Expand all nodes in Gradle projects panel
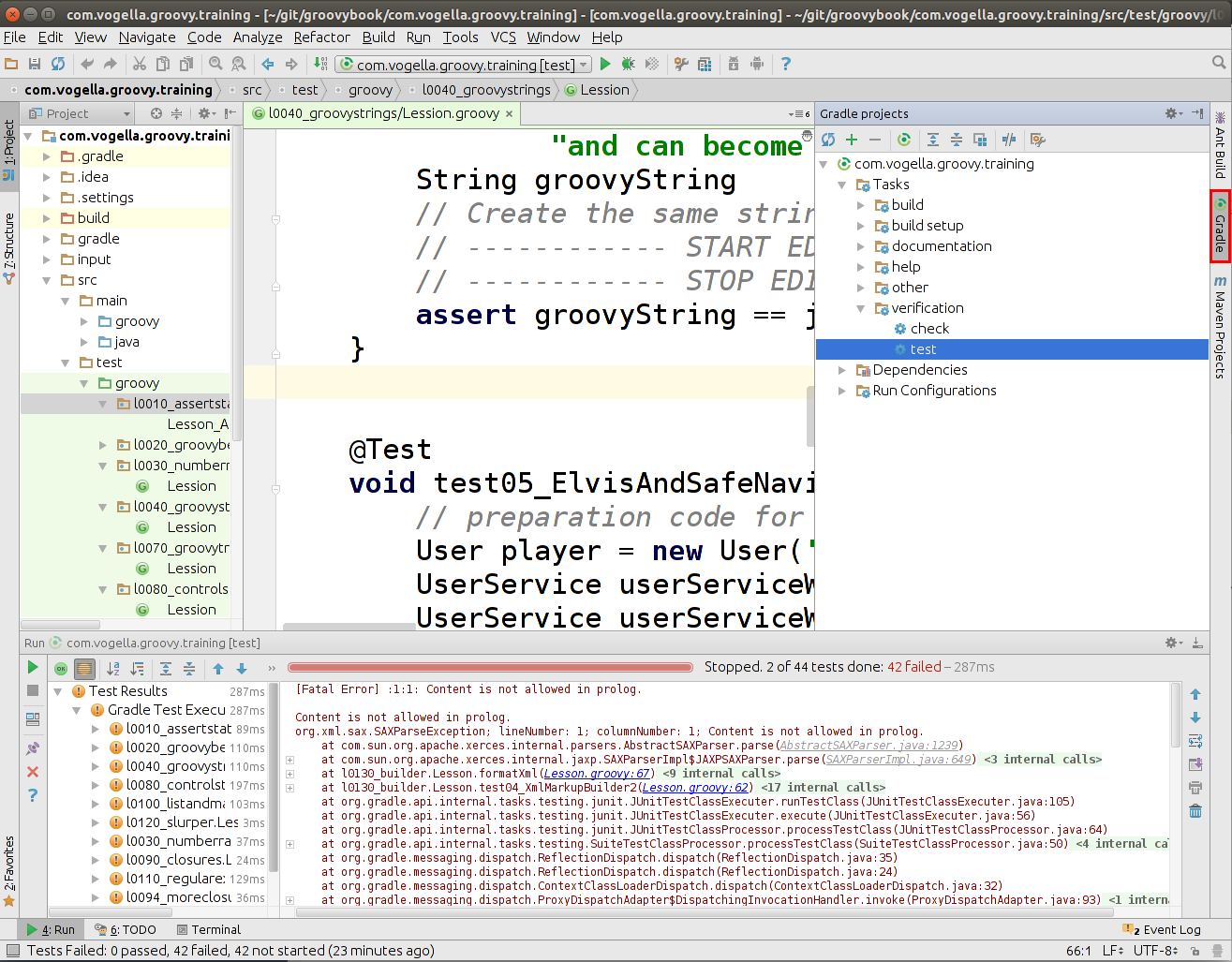 pos(933,140)
